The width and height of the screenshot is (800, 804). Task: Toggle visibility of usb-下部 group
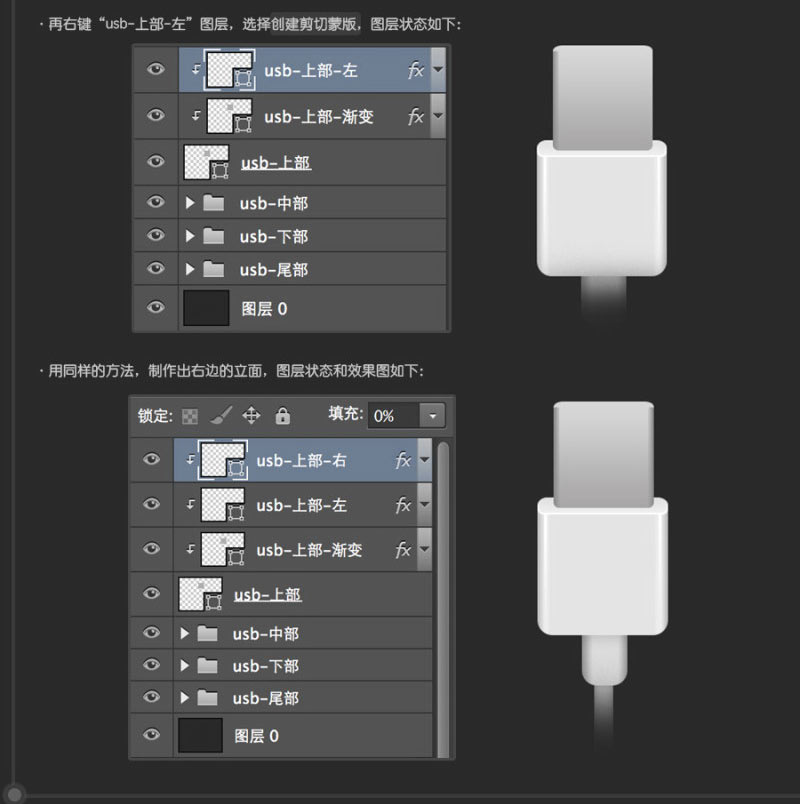tap(151, 665)
